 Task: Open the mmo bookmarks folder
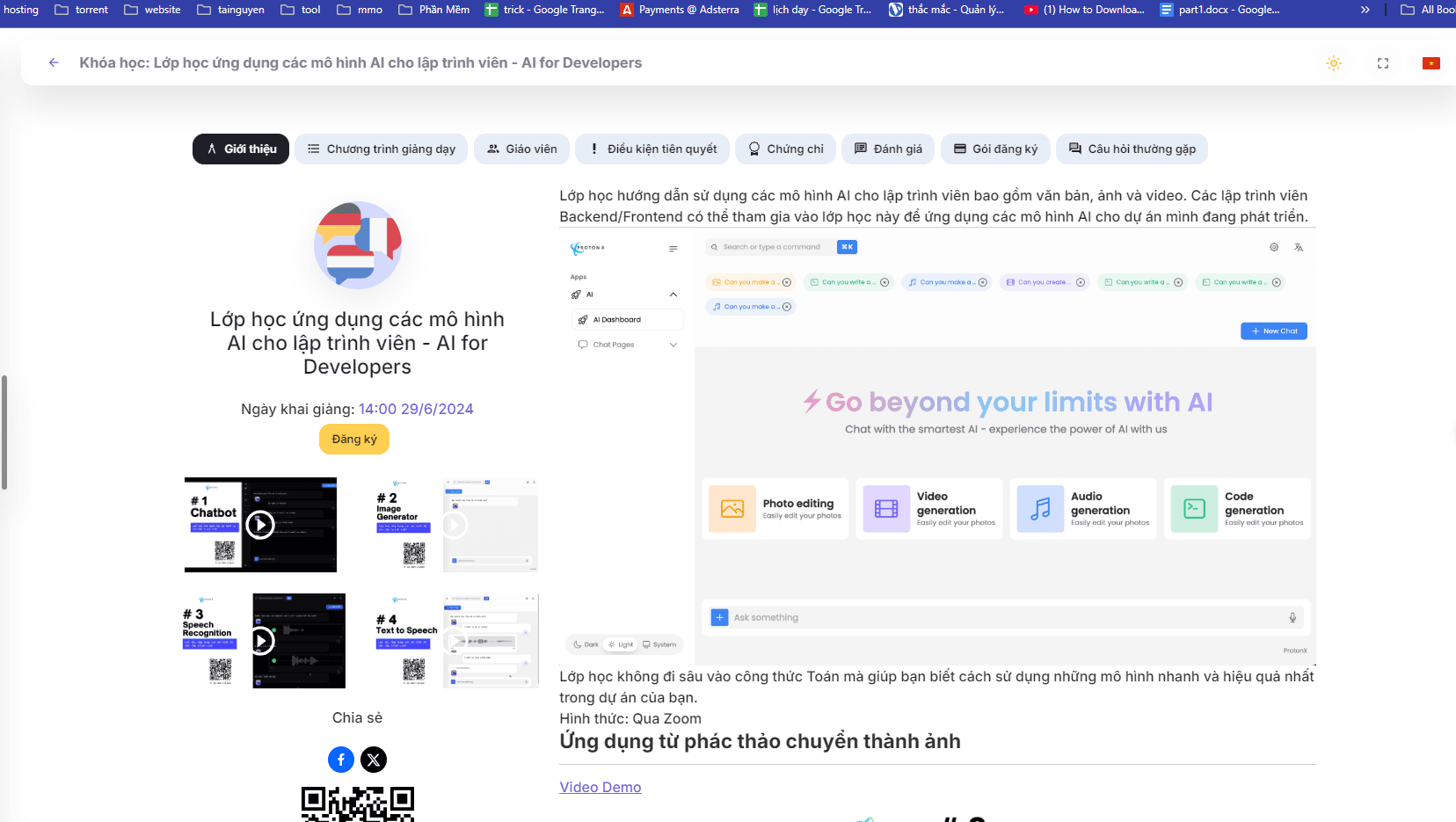(x=360, y=10)
